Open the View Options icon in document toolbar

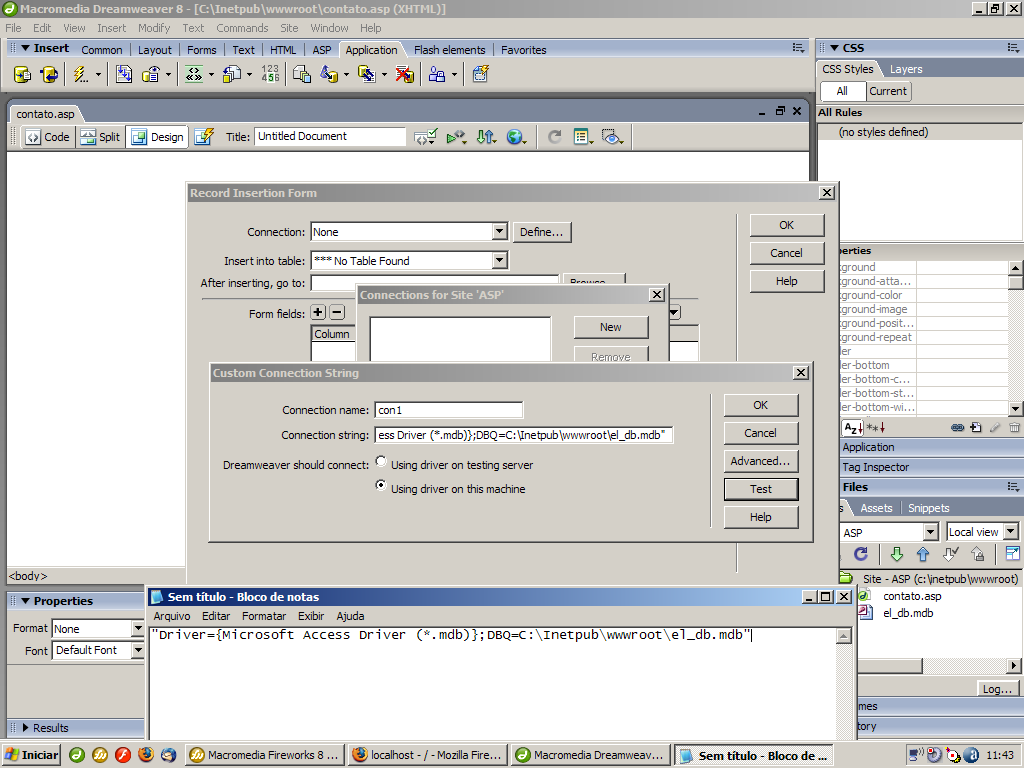(x=583, y=137)
